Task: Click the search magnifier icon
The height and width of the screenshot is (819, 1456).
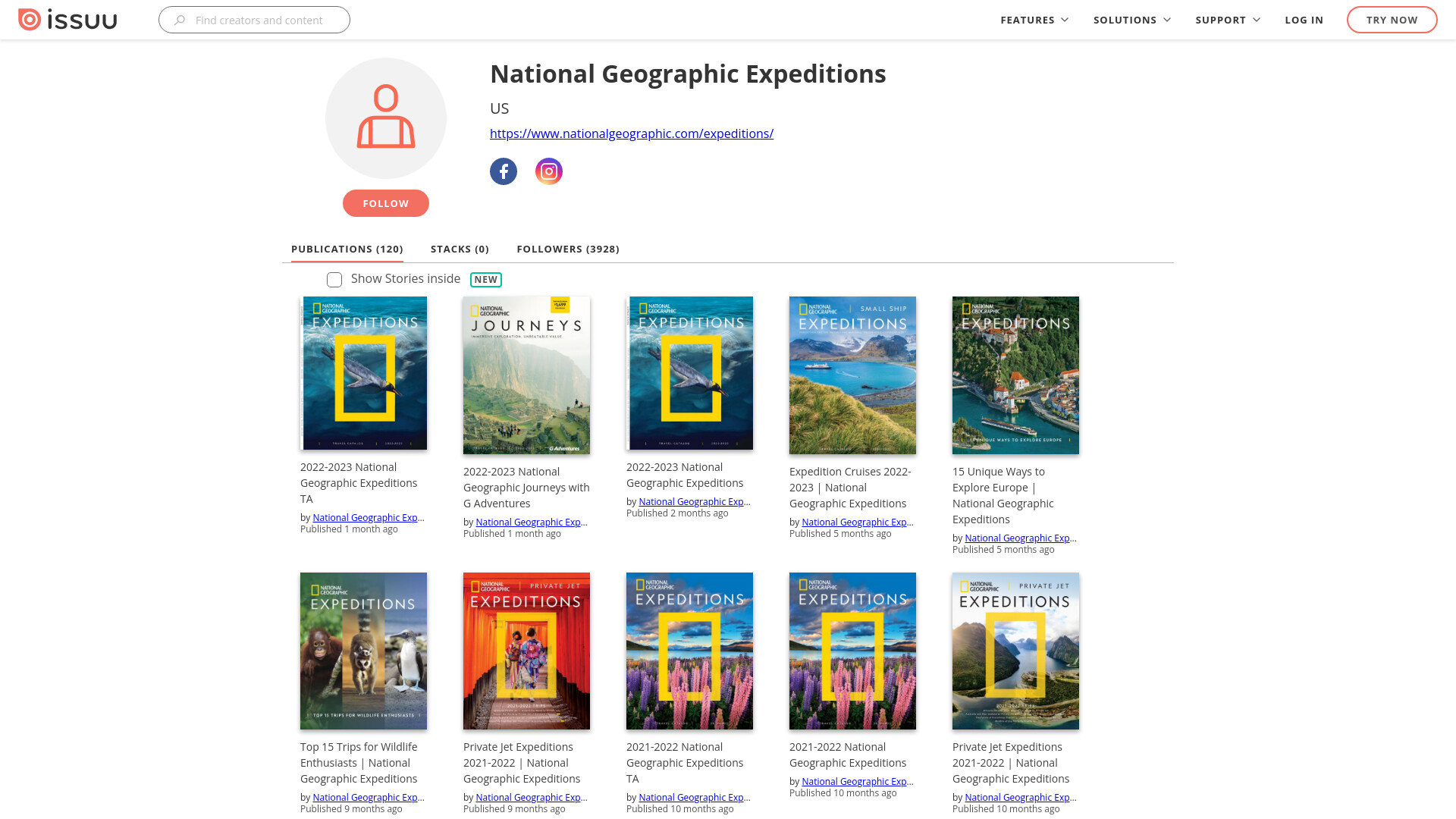Action: [x=180, y=20]
